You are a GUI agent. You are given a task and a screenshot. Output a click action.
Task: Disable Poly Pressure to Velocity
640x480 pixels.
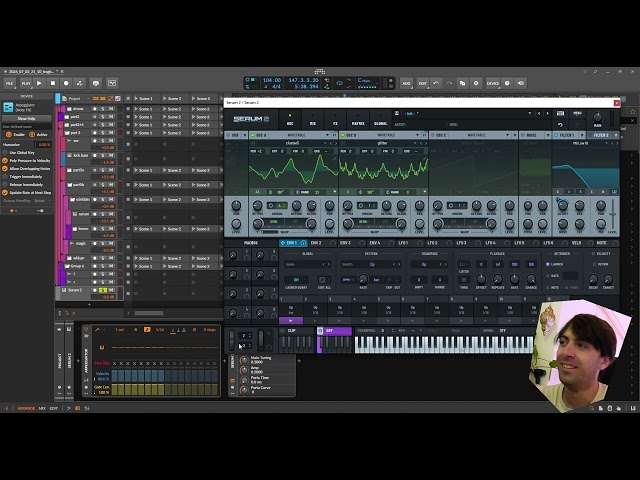[x=5, y=161]
